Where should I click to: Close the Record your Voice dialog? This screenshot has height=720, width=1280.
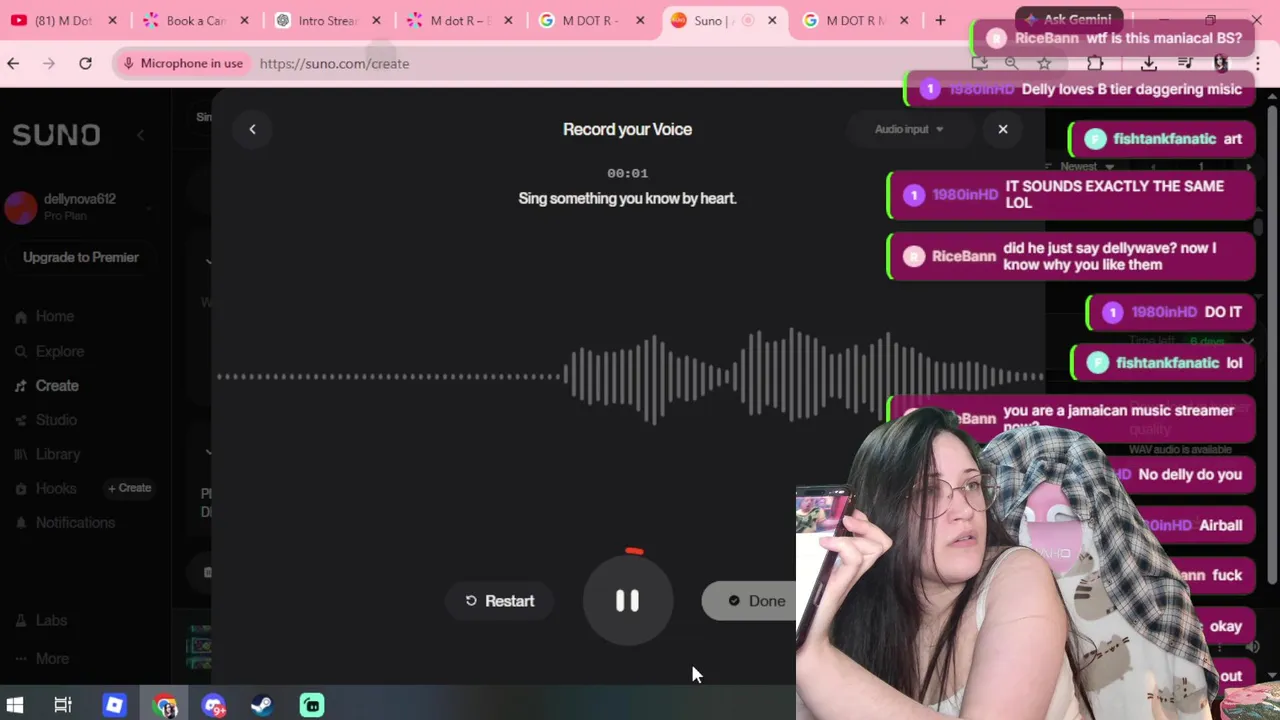[1003, 129]
